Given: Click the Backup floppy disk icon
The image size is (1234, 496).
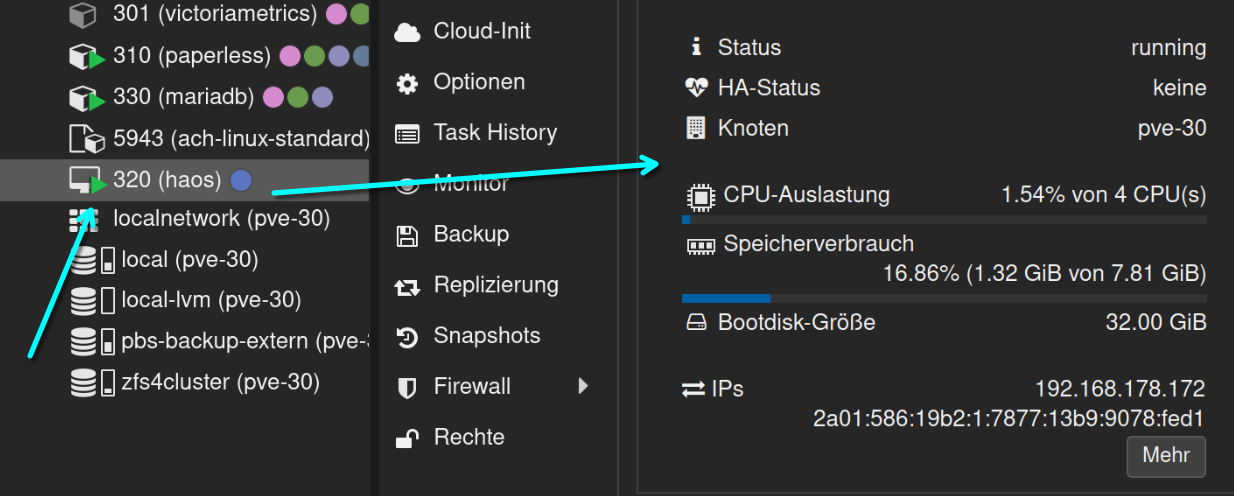Looking at the screenshot, I should click(x=407, y=235).
